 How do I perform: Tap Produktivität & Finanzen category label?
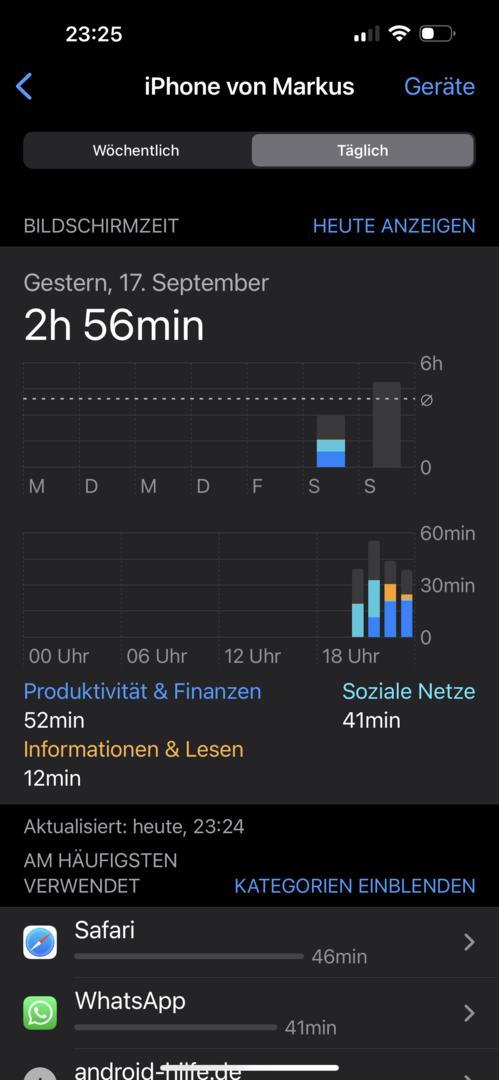(x=143, y=692)
